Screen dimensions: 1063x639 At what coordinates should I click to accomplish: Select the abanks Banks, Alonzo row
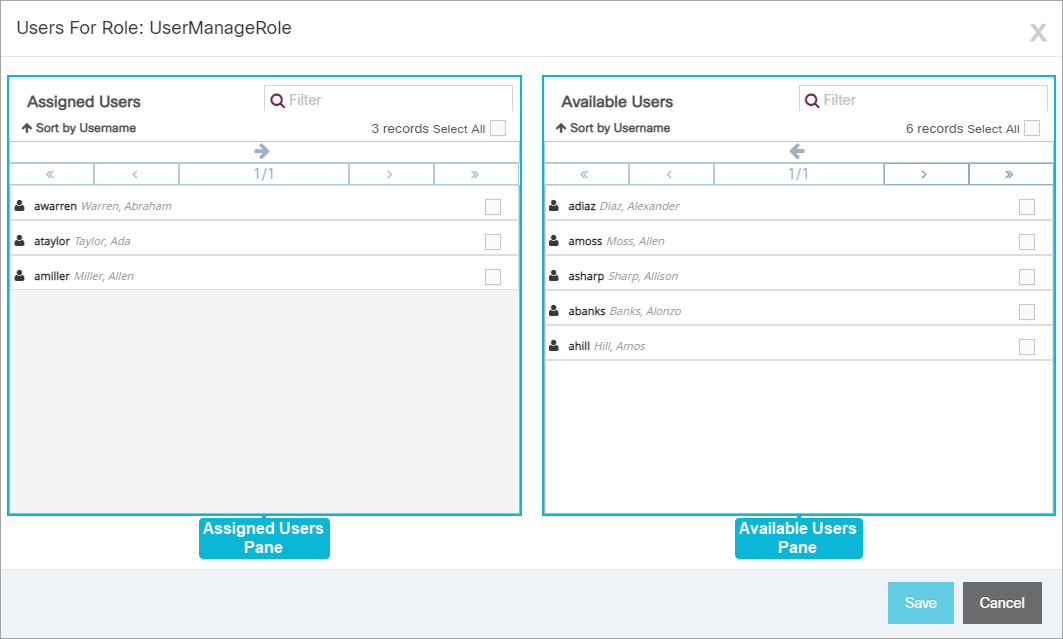[x=799, y=311]
